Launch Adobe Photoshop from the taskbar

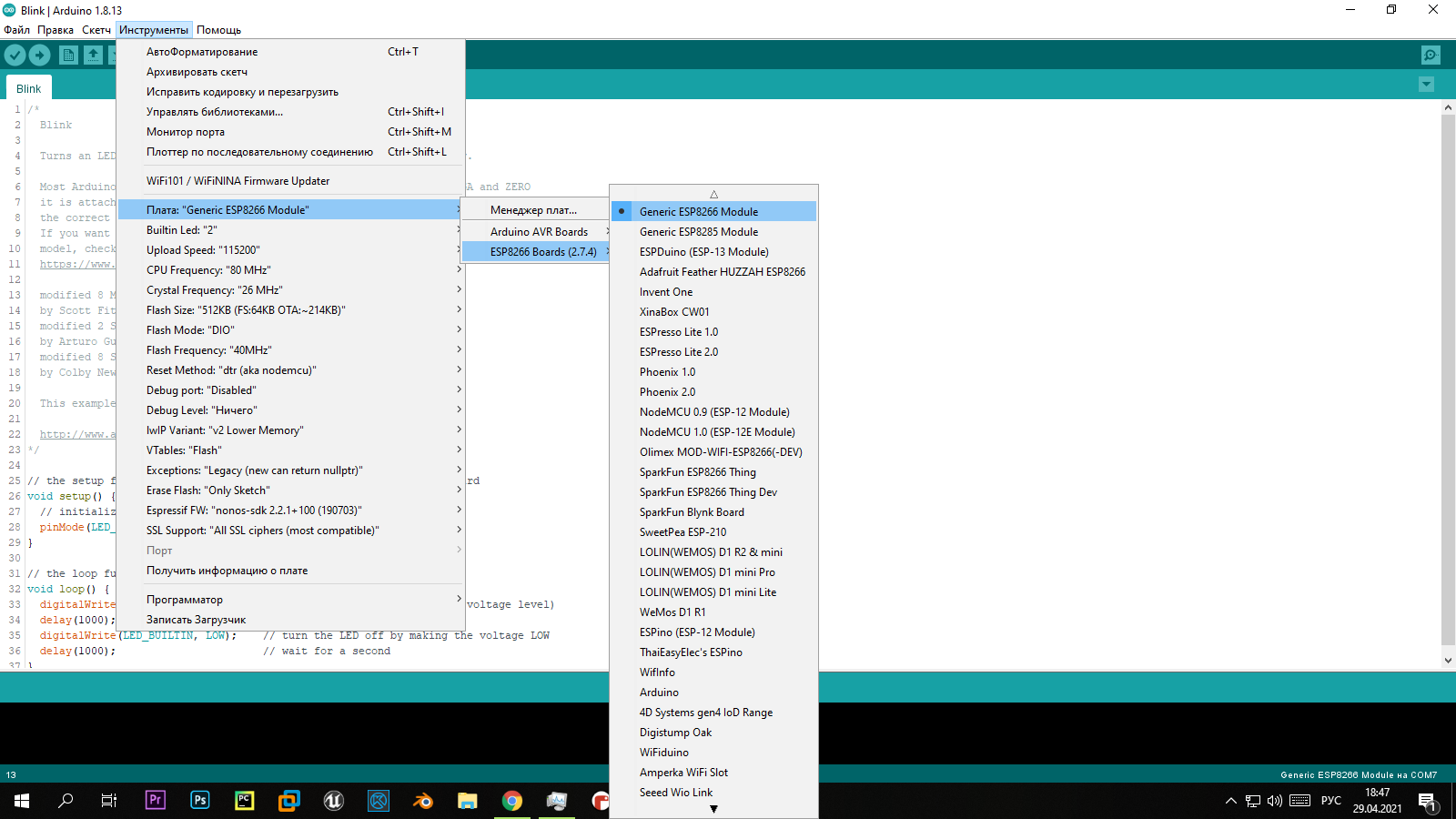[200, 801]
